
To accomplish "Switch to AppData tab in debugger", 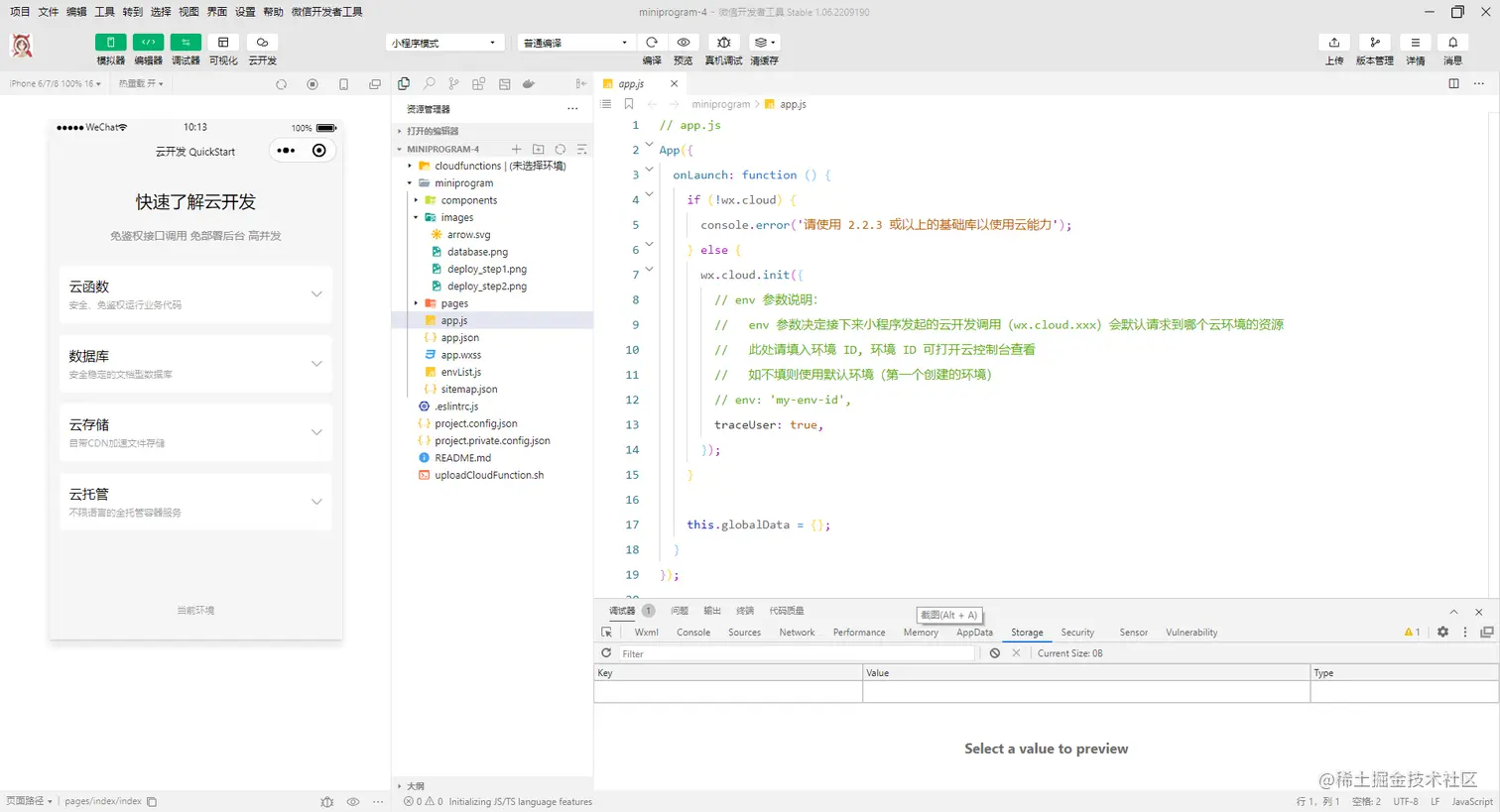I will click(974, 633).
